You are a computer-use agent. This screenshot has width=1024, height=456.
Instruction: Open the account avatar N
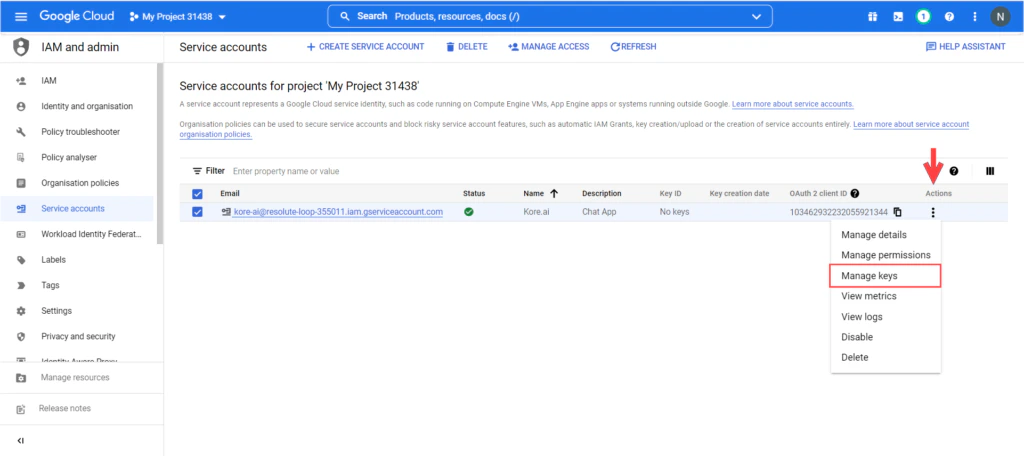[1000, 17]
